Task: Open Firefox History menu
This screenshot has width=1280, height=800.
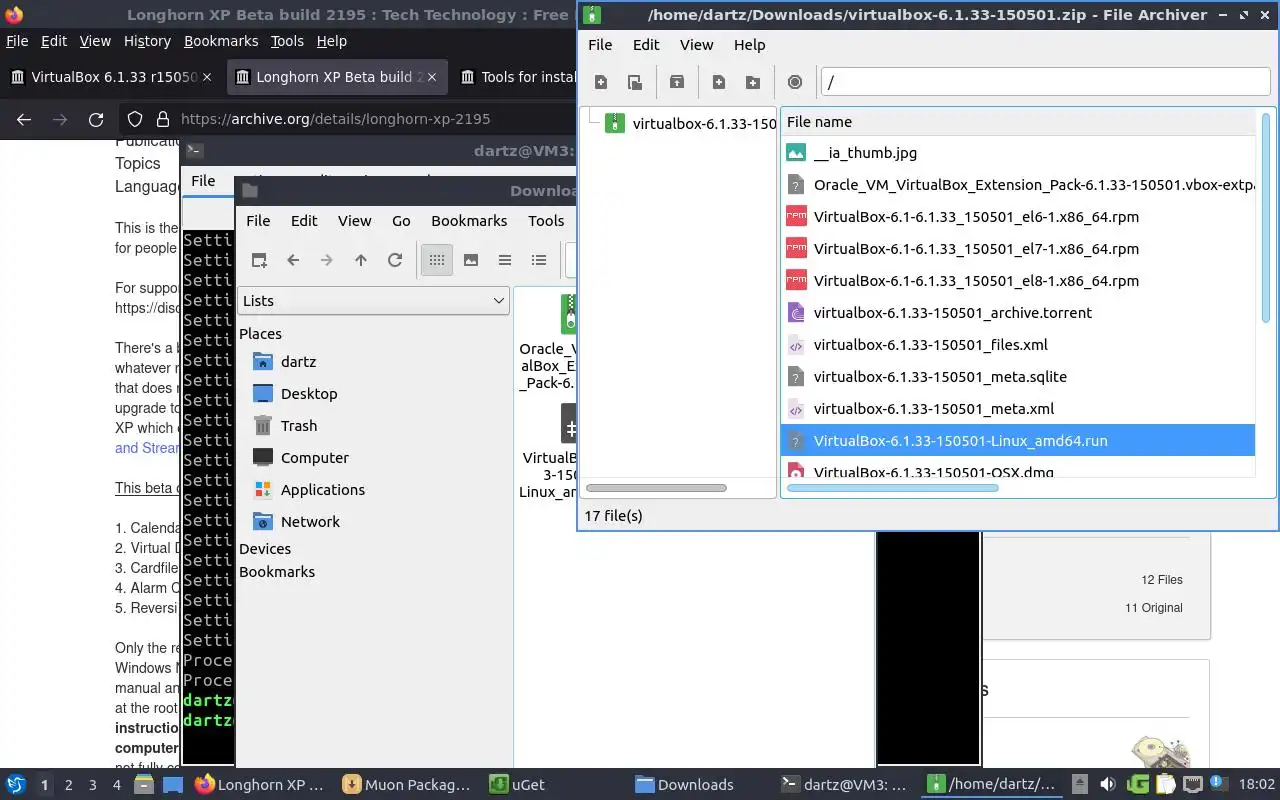Action: pos(147,41)
